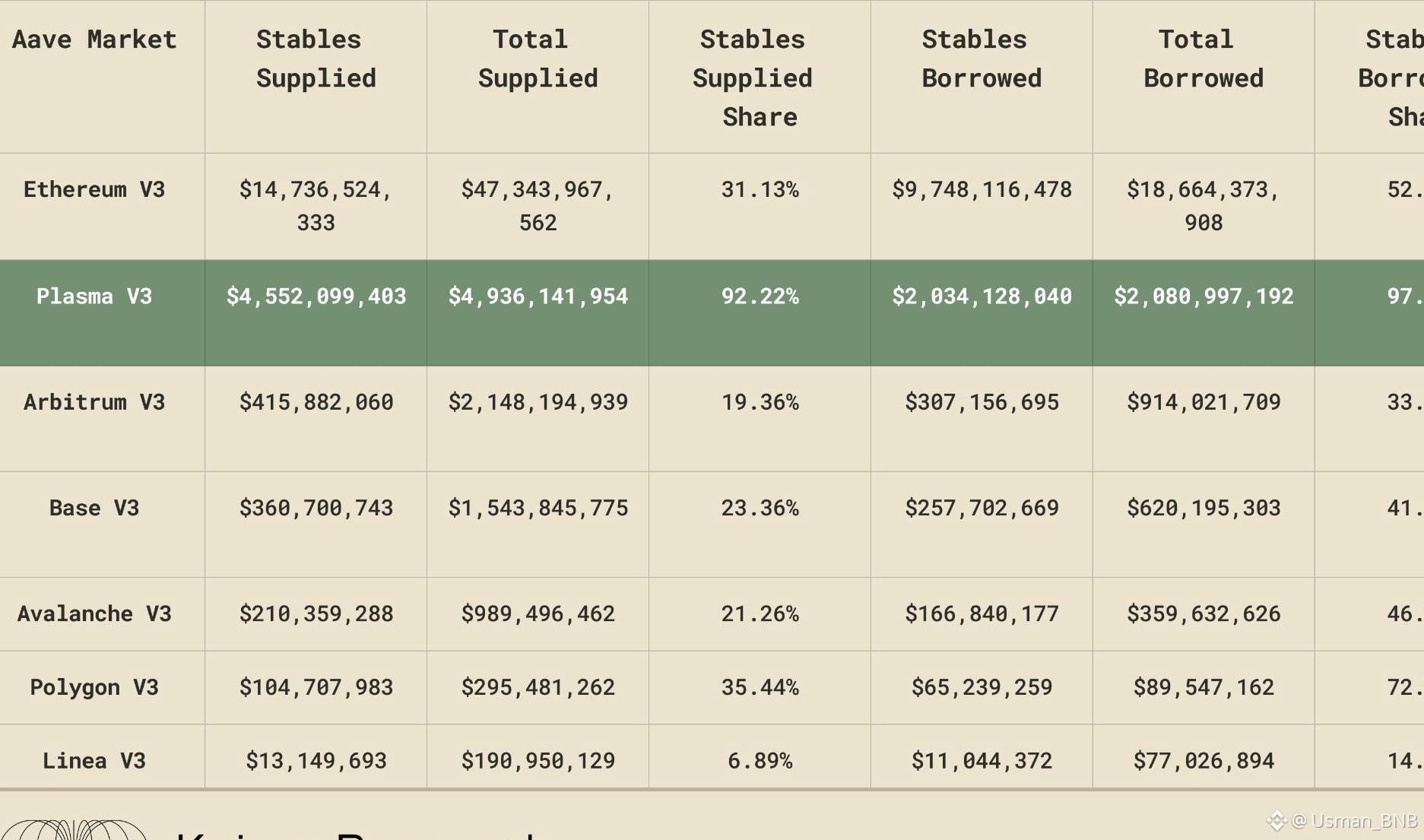Screen dimensions: 1424x840
Task: Select the Total Supplied column header
Action: pyautogui.click(x=538, y=59)
